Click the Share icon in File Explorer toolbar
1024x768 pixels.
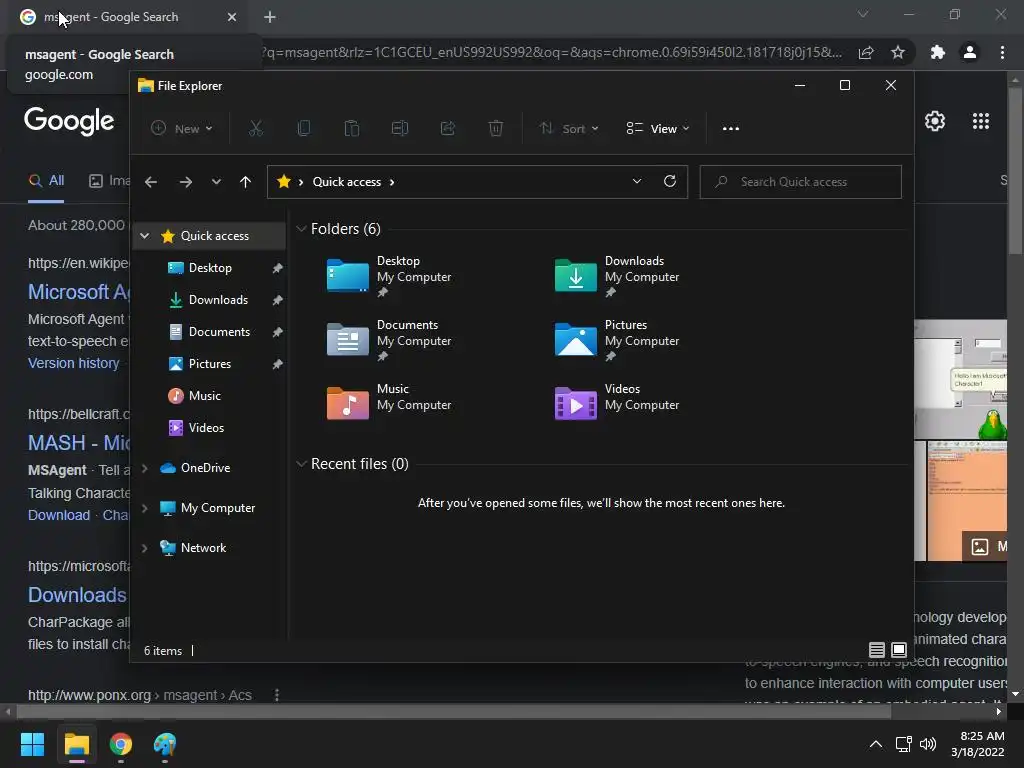click(x=448, y=129)
